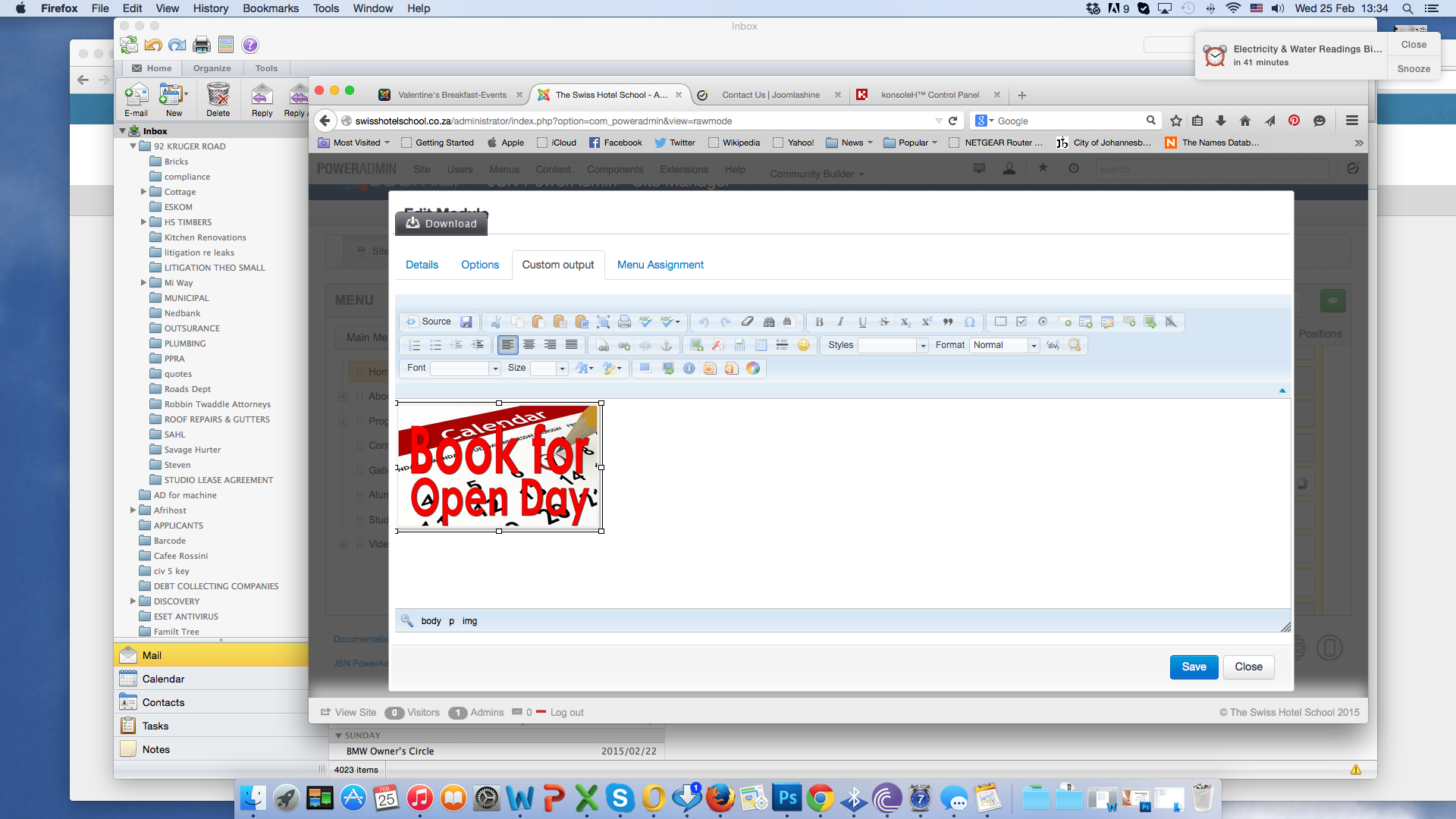
Task: Open the Options tab
Action: 479,265
